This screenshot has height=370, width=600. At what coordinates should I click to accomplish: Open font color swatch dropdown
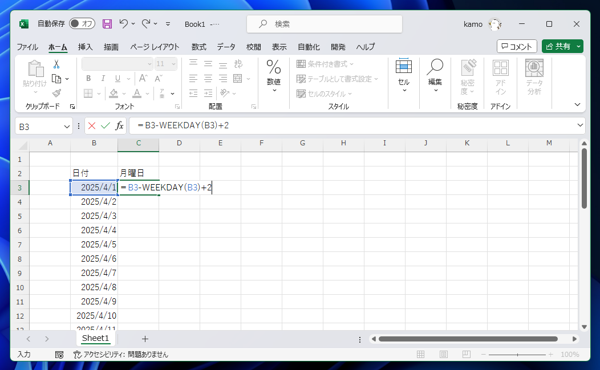[148, 93]
